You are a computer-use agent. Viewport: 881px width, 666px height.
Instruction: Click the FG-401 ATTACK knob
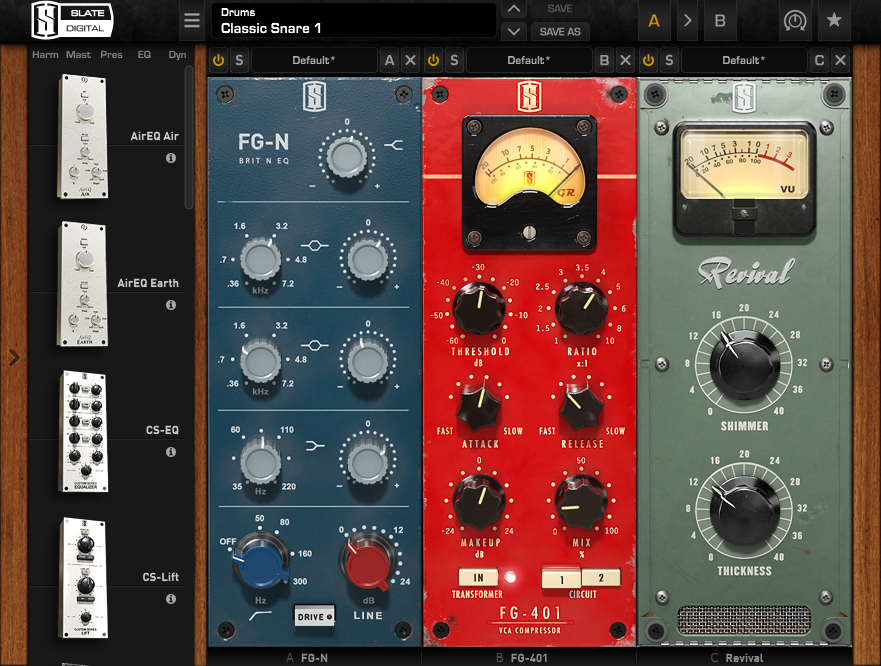[x=479, y=408]
